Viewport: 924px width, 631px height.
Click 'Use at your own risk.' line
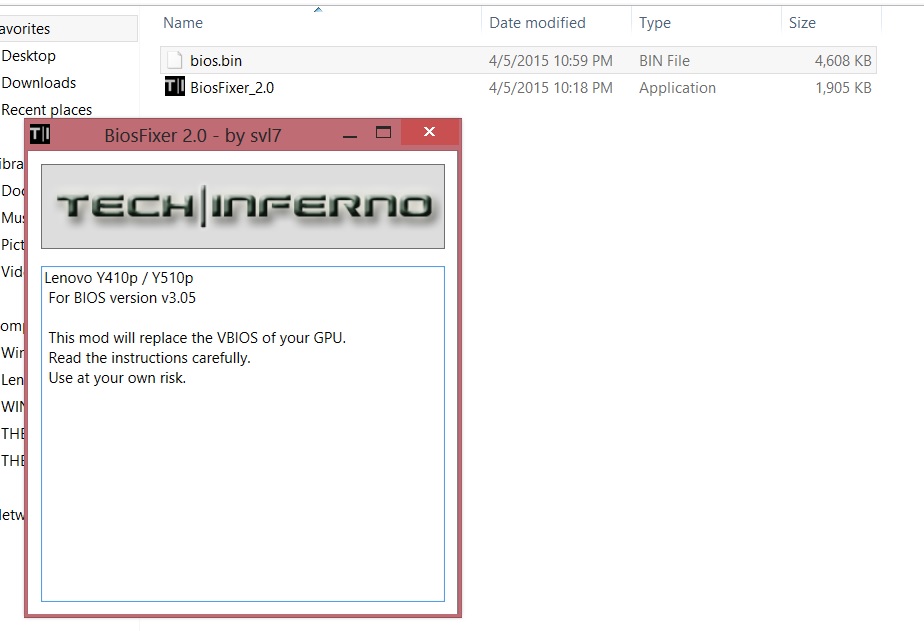(117, 378)
